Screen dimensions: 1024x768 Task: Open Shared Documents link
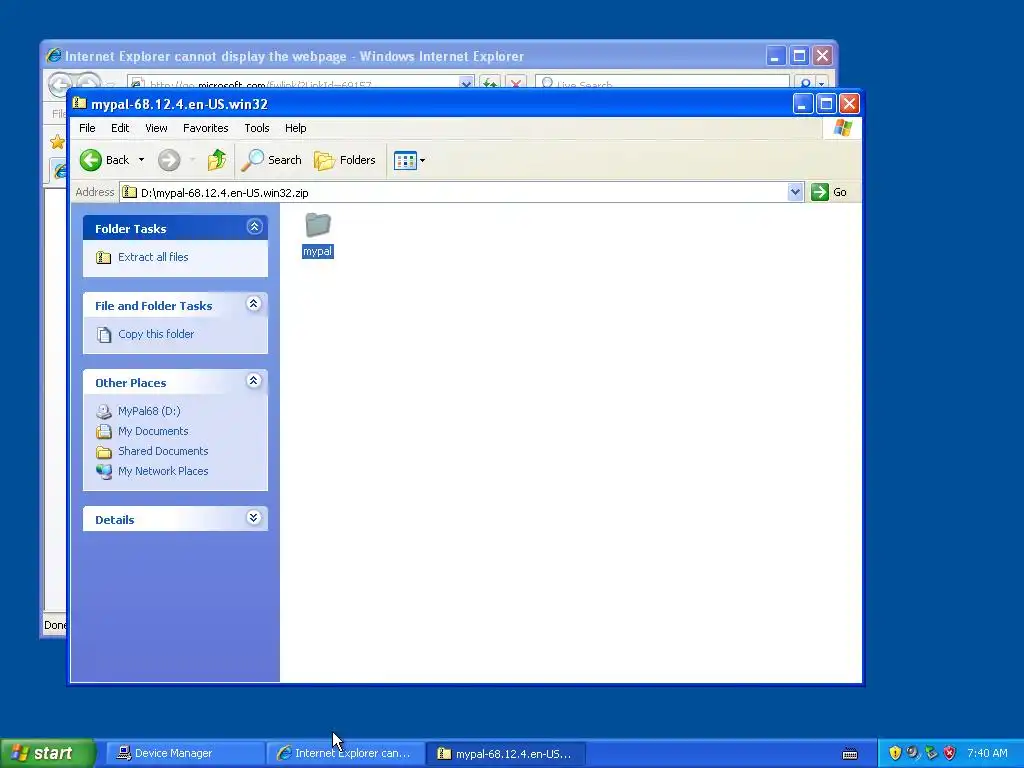tap(163, 451)
